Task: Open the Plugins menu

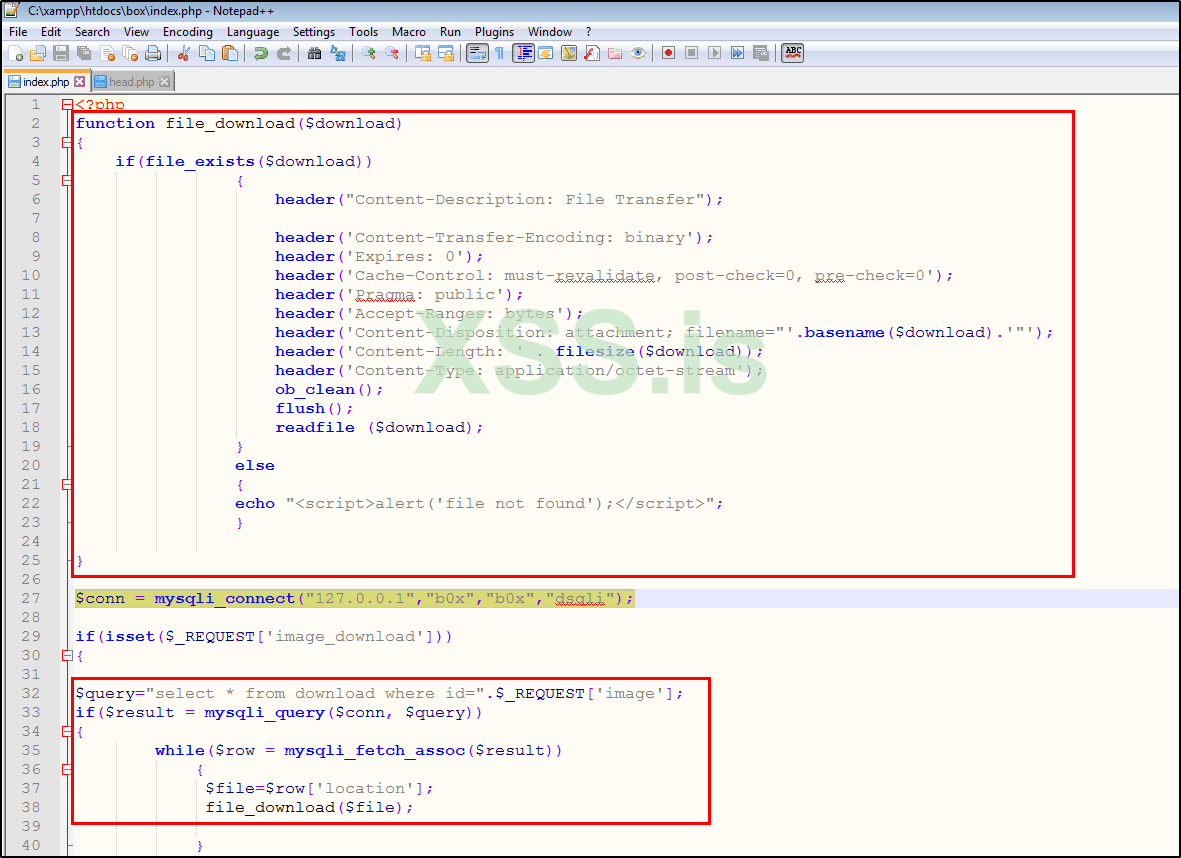Action: pos(494,31)
